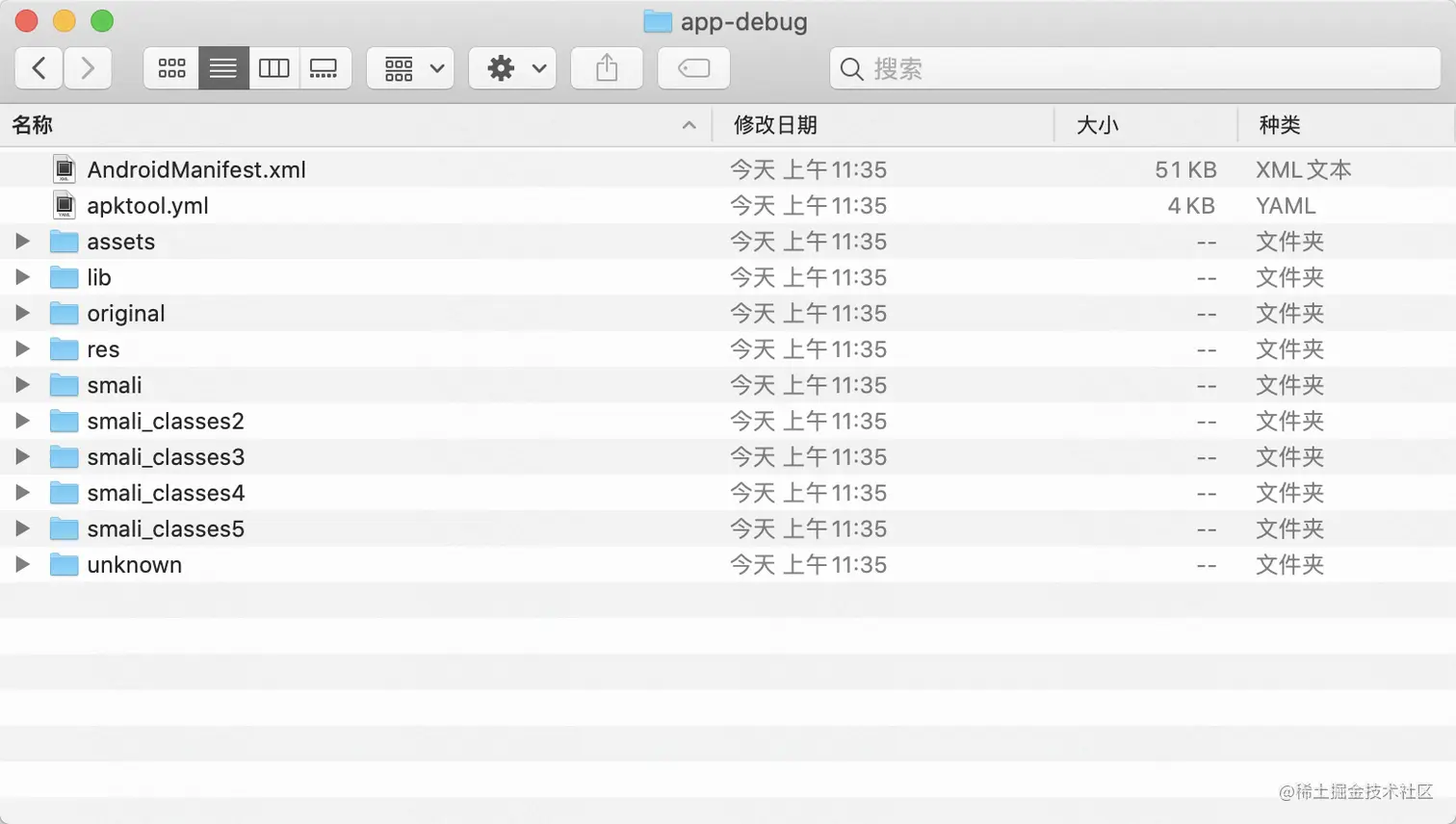
Task: Select the smali_classes5 folder icon
Action: 64,528
